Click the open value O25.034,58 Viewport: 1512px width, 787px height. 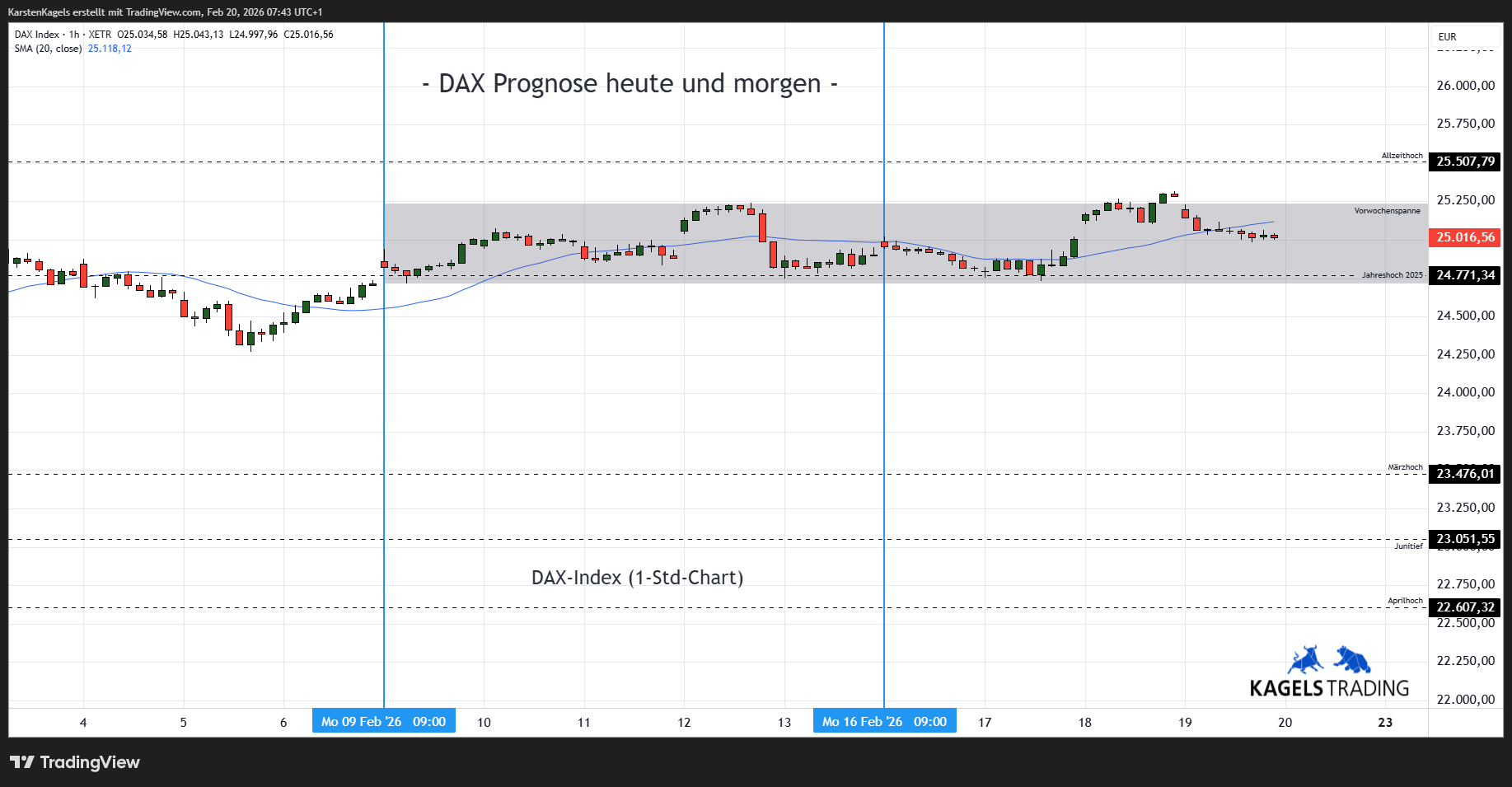click(x=143, y=35)
